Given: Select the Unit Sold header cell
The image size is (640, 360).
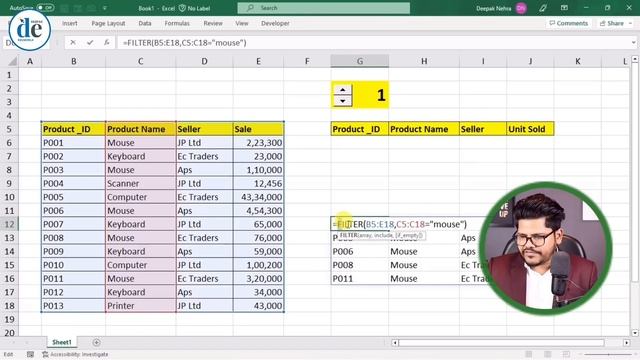Looking at the screenshot, I should pyautogui.click(x=530, y=129).
